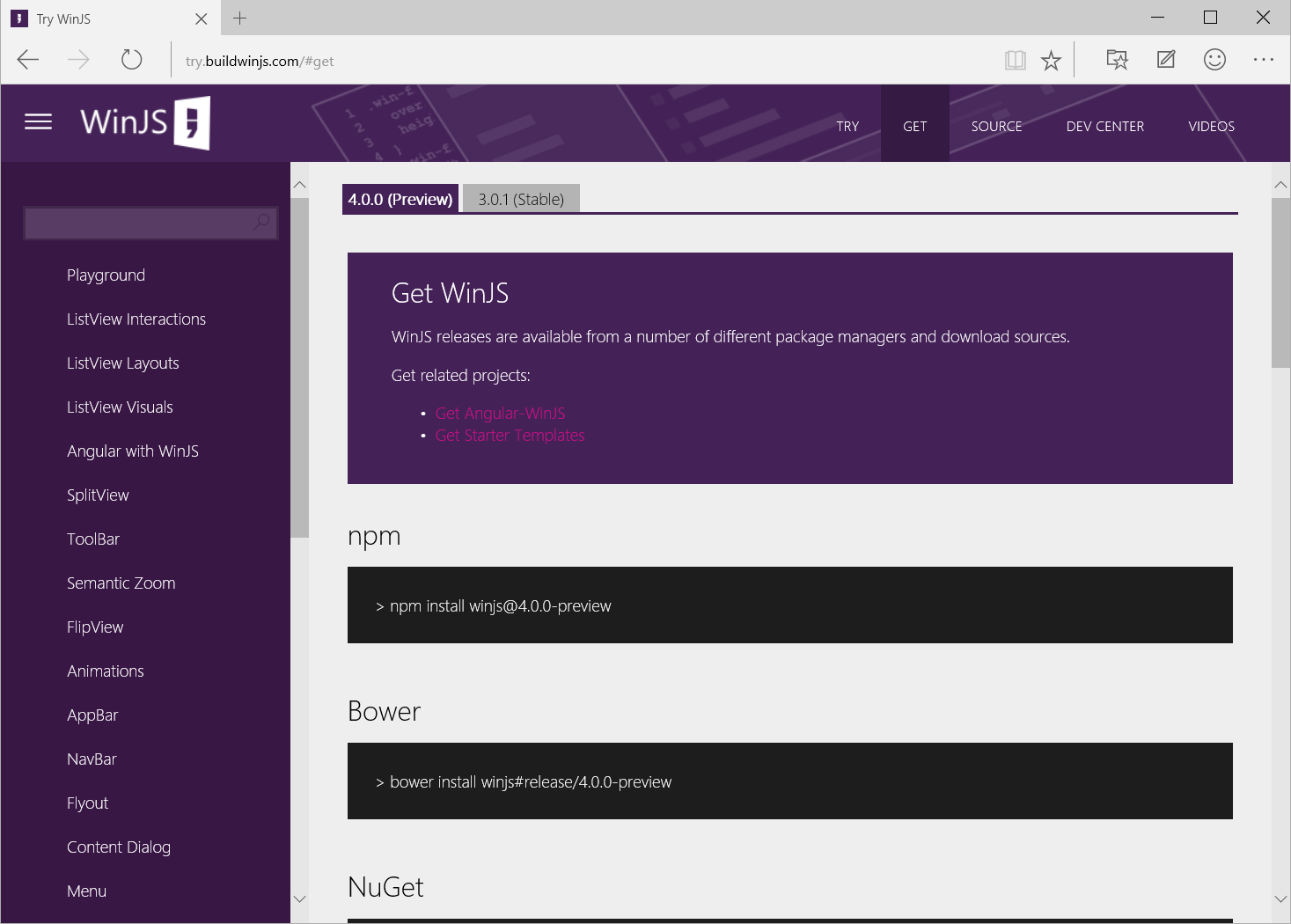Add page to favorites star icon
The width and height of the screenshot is (1291, 924).
tap(1051, 60)
